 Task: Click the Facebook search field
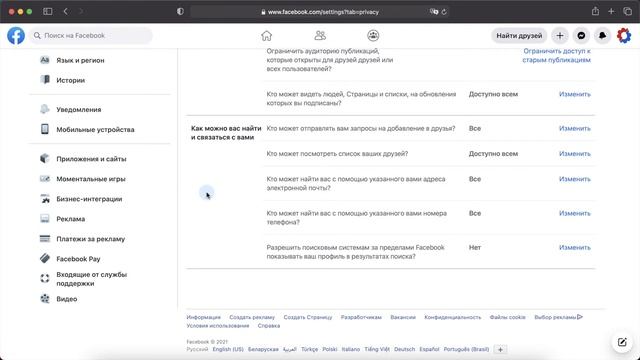[91, 36]
